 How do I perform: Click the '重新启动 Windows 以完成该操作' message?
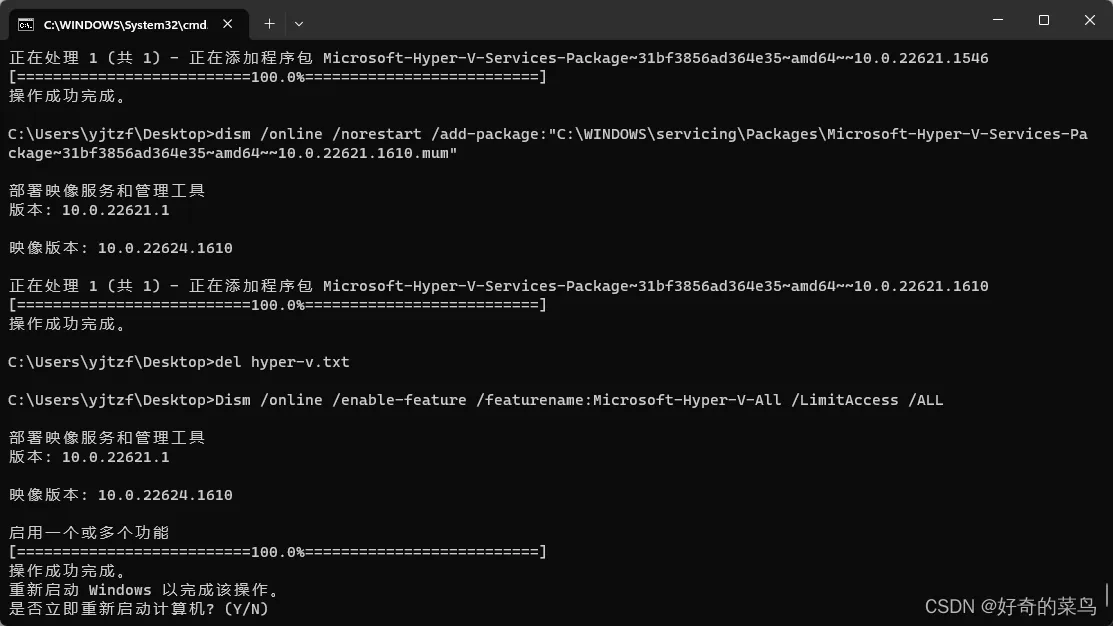coord(144,590)
